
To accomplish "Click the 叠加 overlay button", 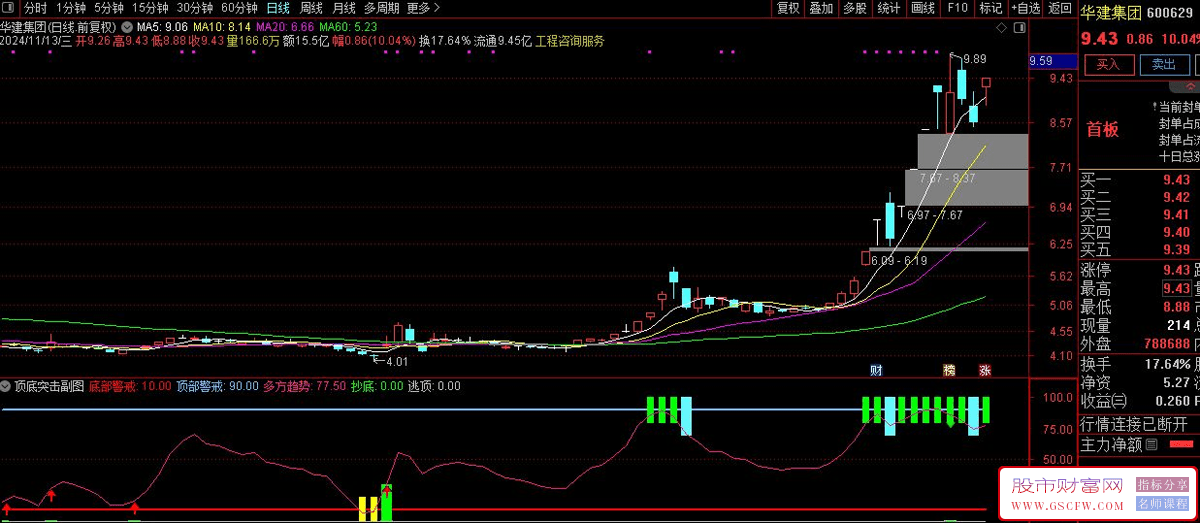I will [x=821, y=8].
